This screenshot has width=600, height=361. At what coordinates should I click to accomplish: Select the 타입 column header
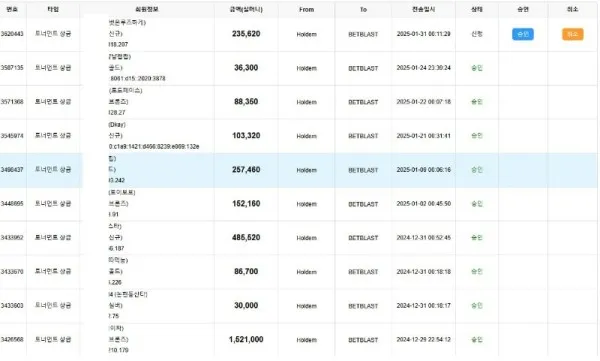[53, 9]
